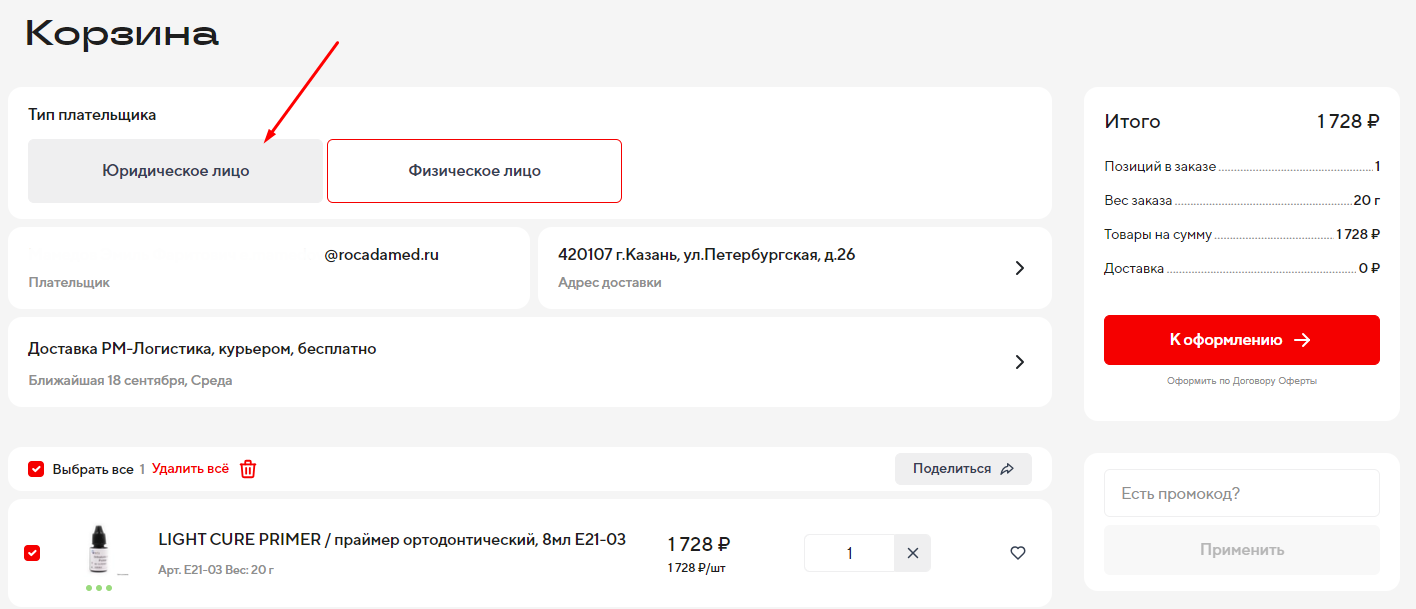Select the Юридическое лицо payer type

coord(175,171)
